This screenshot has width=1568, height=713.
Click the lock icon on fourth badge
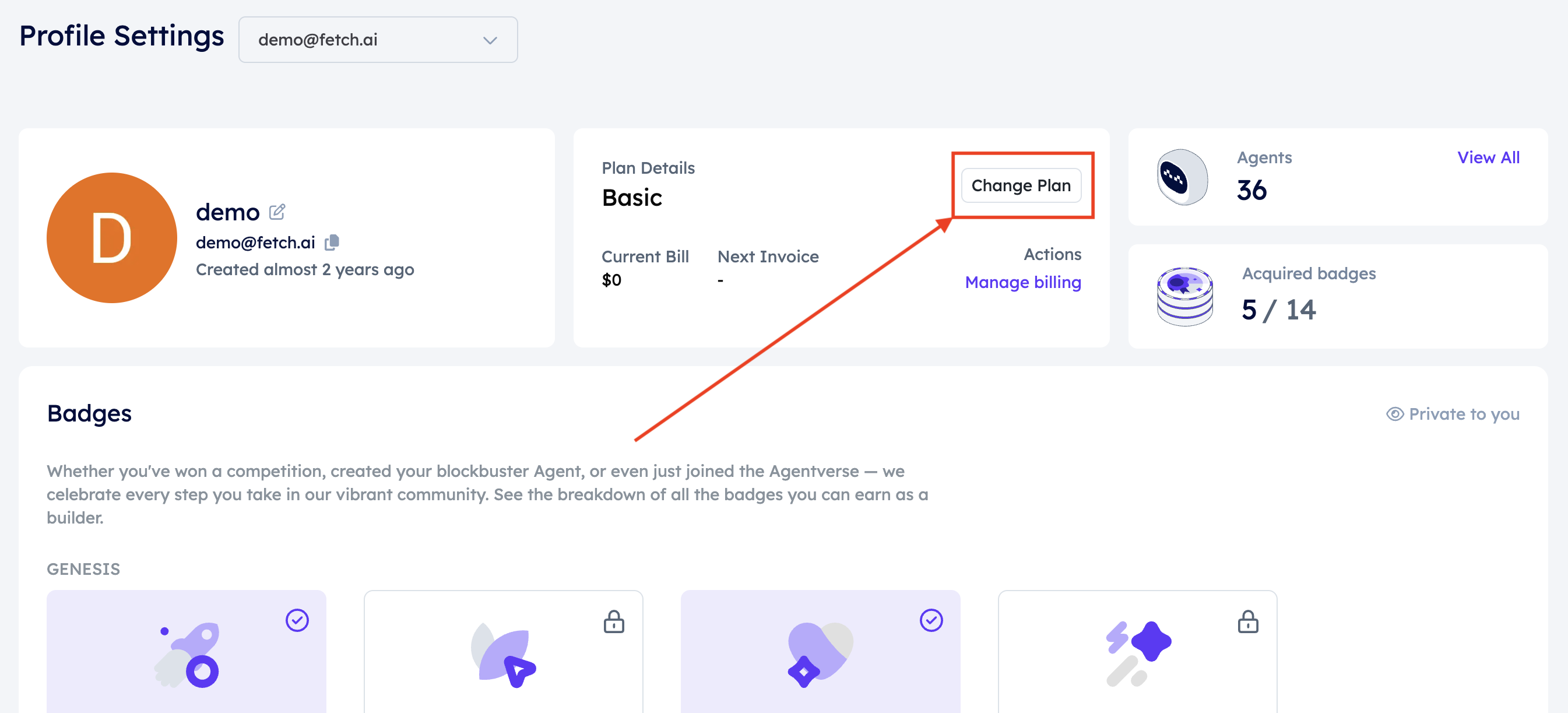pos(1247,621)
